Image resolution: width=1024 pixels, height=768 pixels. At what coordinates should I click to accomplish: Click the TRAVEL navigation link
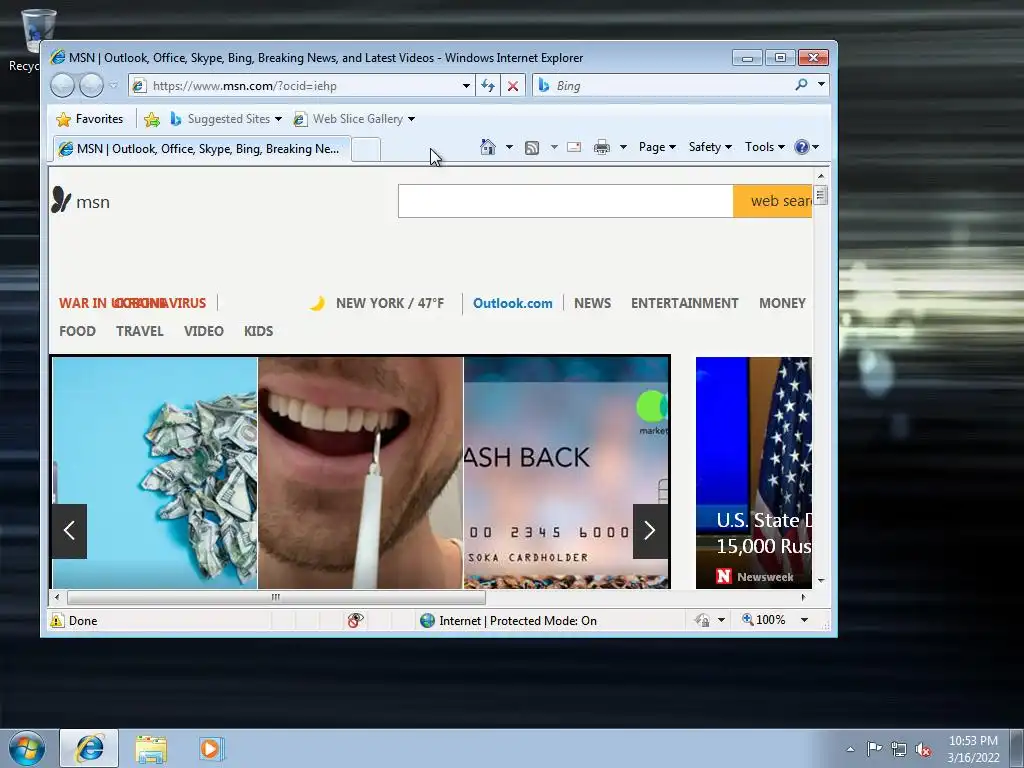tap(140, 331)
